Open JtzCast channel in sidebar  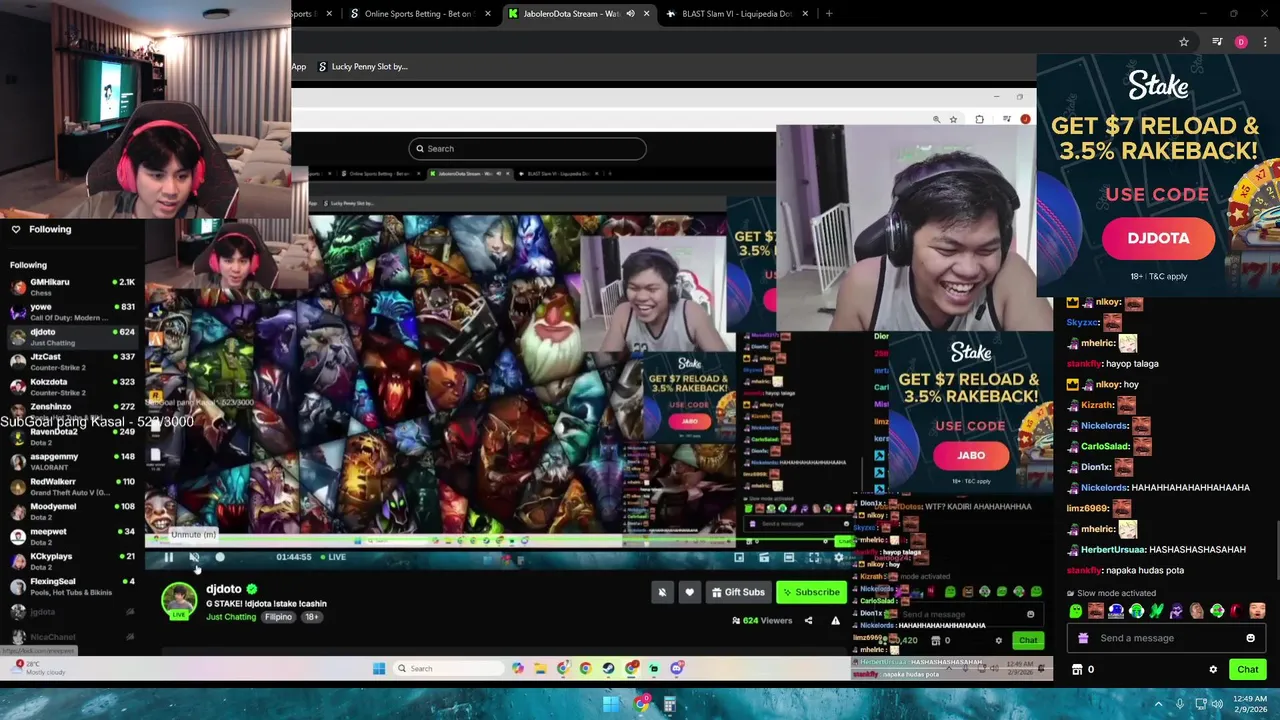tap(72, 361)
